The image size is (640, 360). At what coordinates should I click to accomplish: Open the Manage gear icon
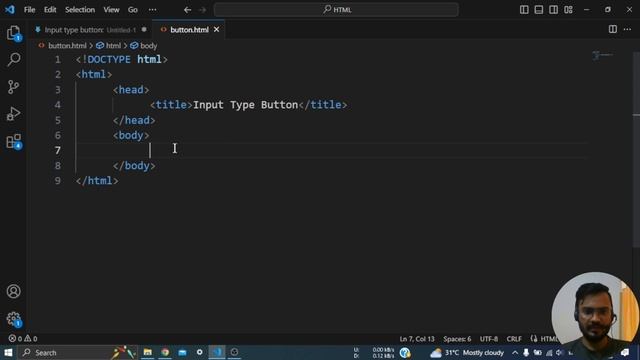(x=13, y=318)
